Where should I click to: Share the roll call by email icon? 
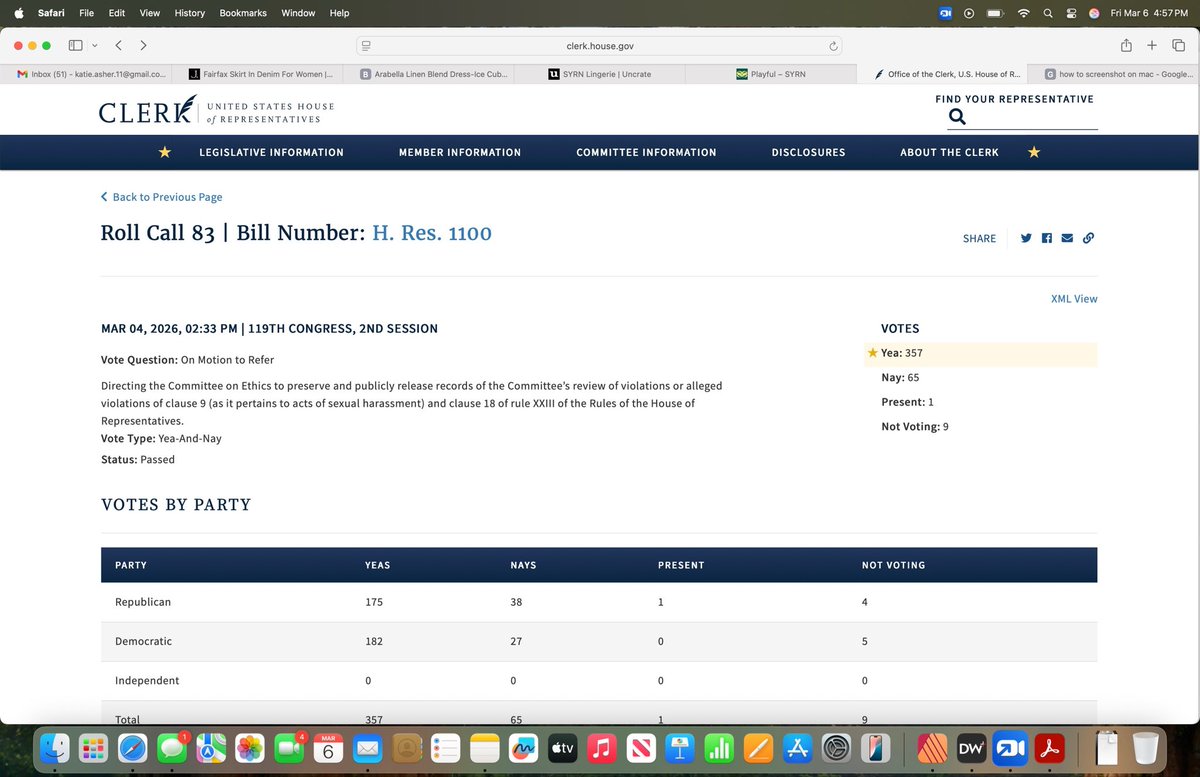(x=1067, y=238)
